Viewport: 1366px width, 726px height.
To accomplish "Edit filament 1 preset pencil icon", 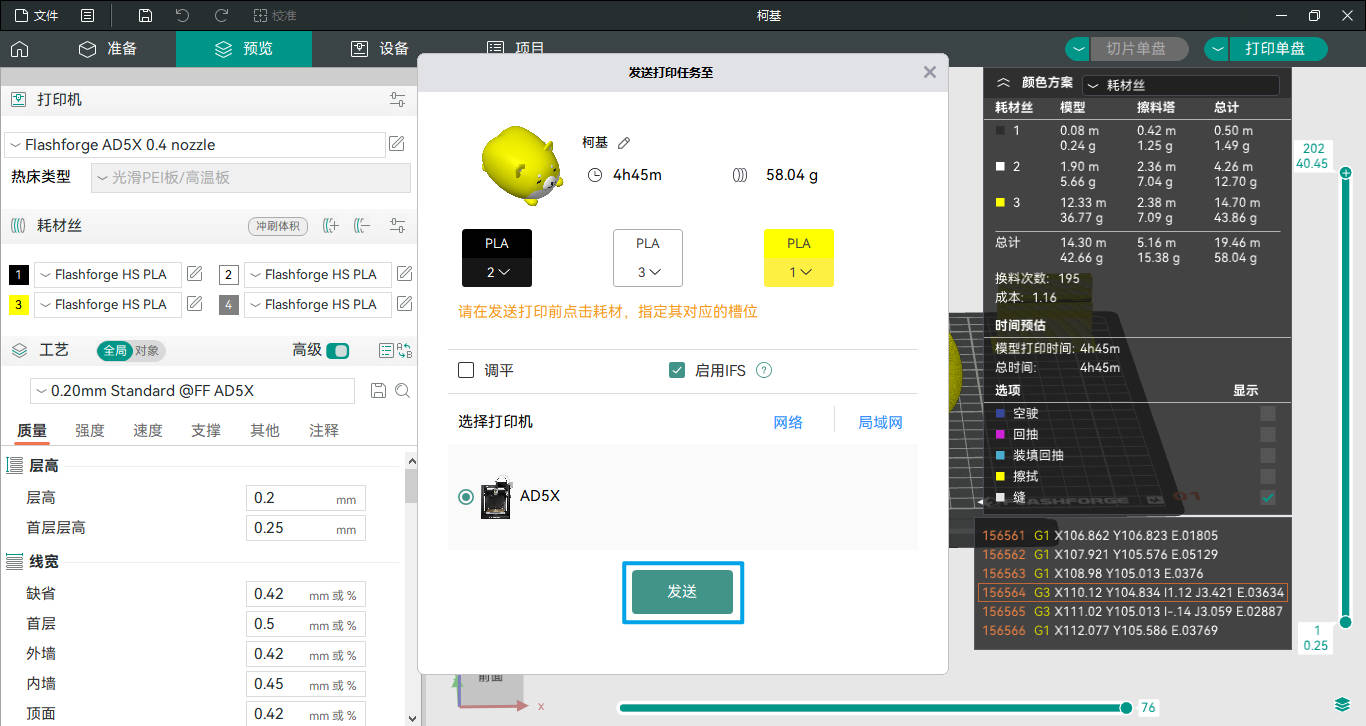I will point(195,274).
